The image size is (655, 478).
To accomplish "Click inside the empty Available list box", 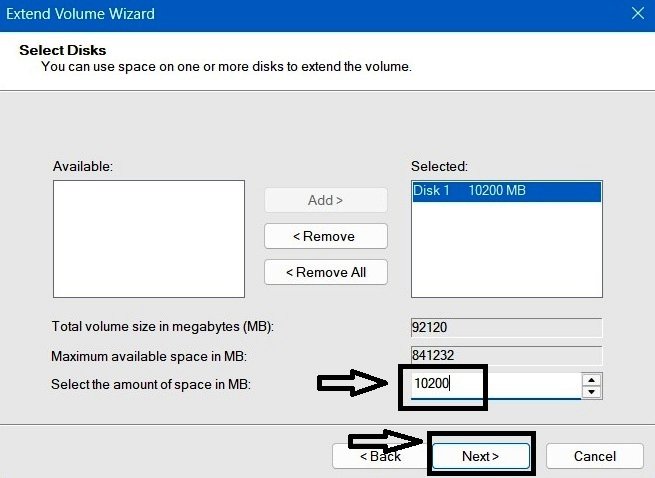I will point(149,239).
